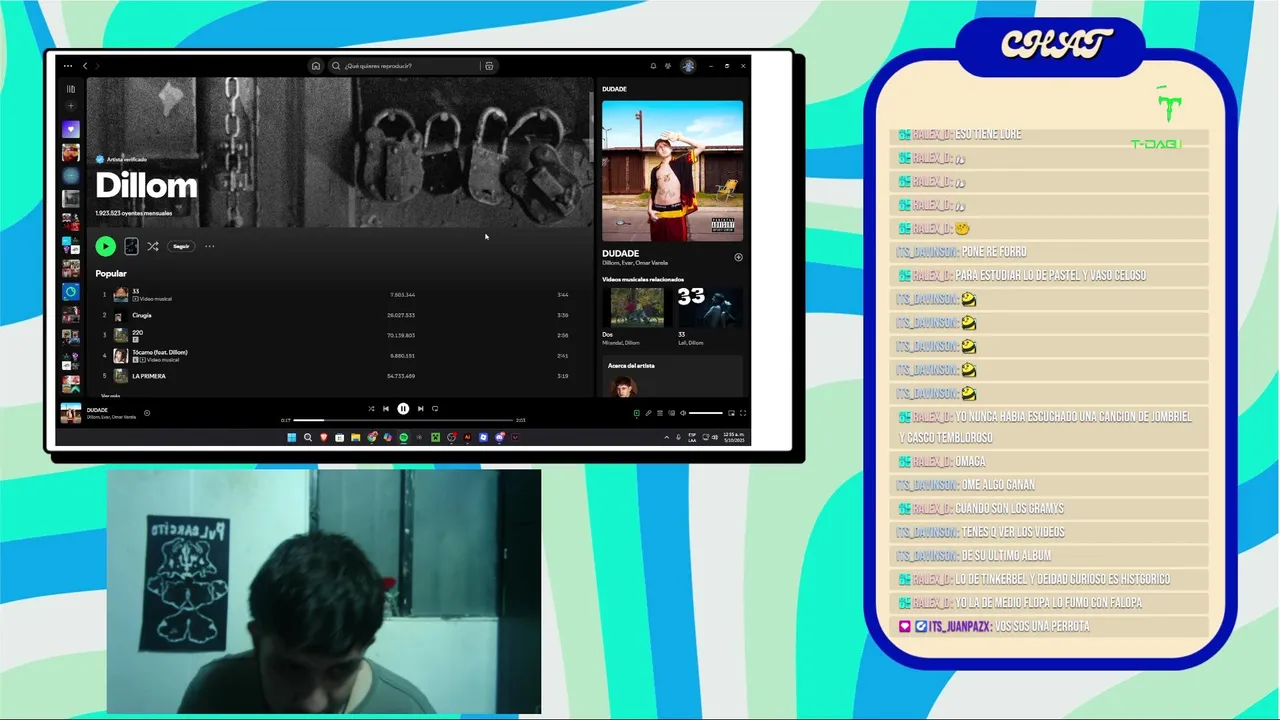Skip to the previous track
Viewport: 1280px width, 720px height.
click(x=386, y=408)
